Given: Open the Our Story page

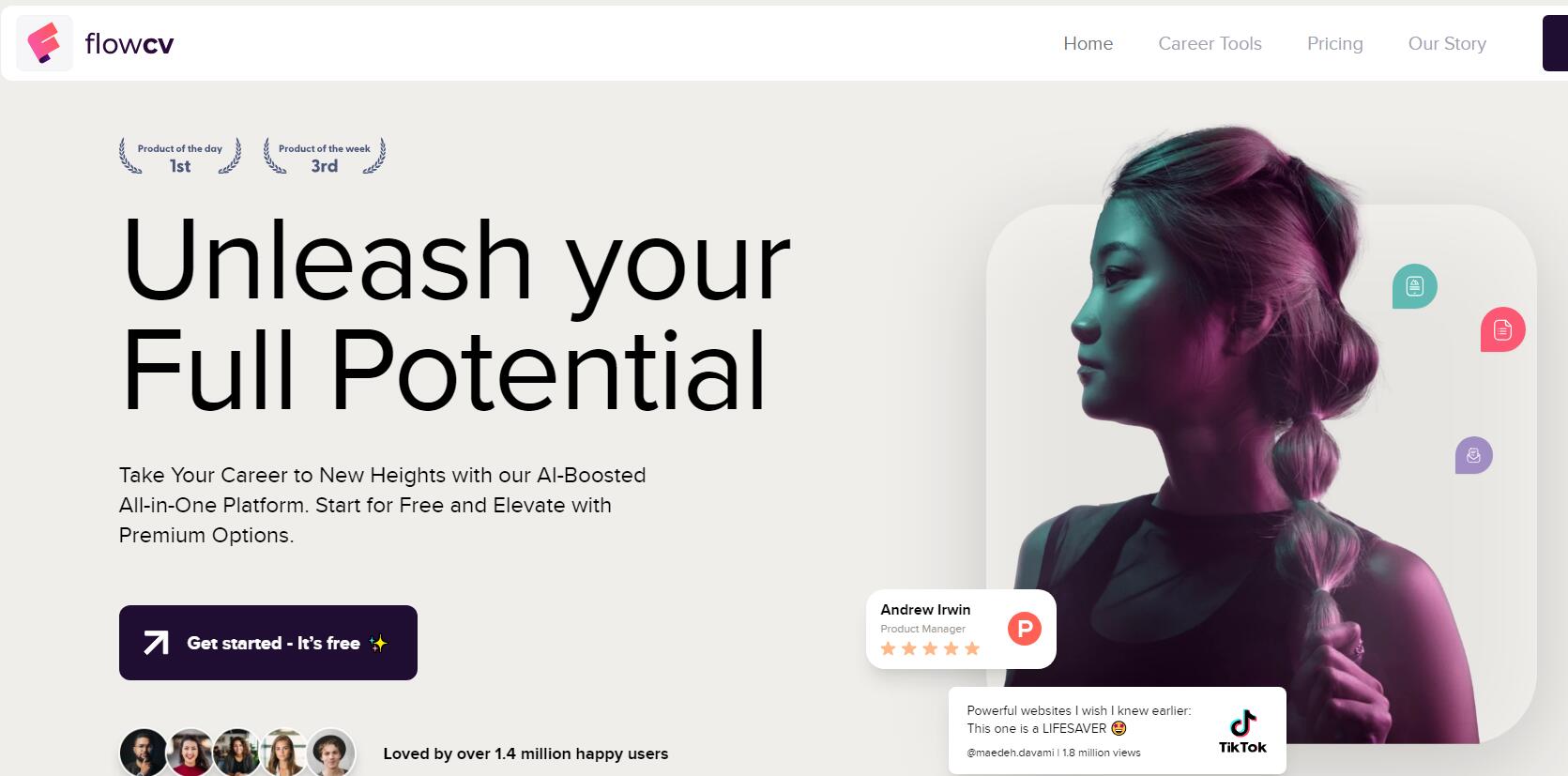Looking at the screenshot, I should pos(1447,43).
